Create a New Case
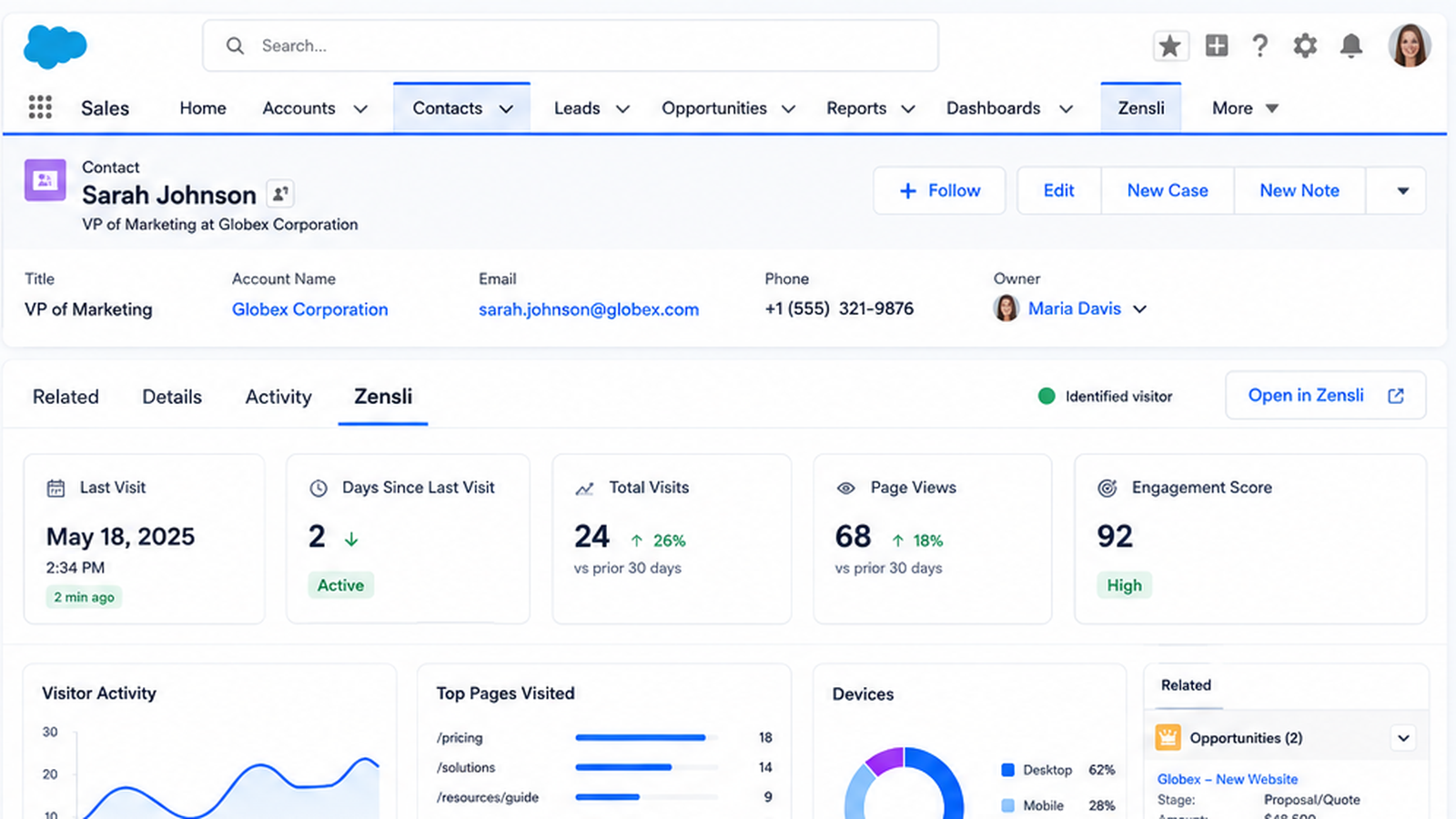This screenshot has height=819, width=1456. coord(1168,190)
